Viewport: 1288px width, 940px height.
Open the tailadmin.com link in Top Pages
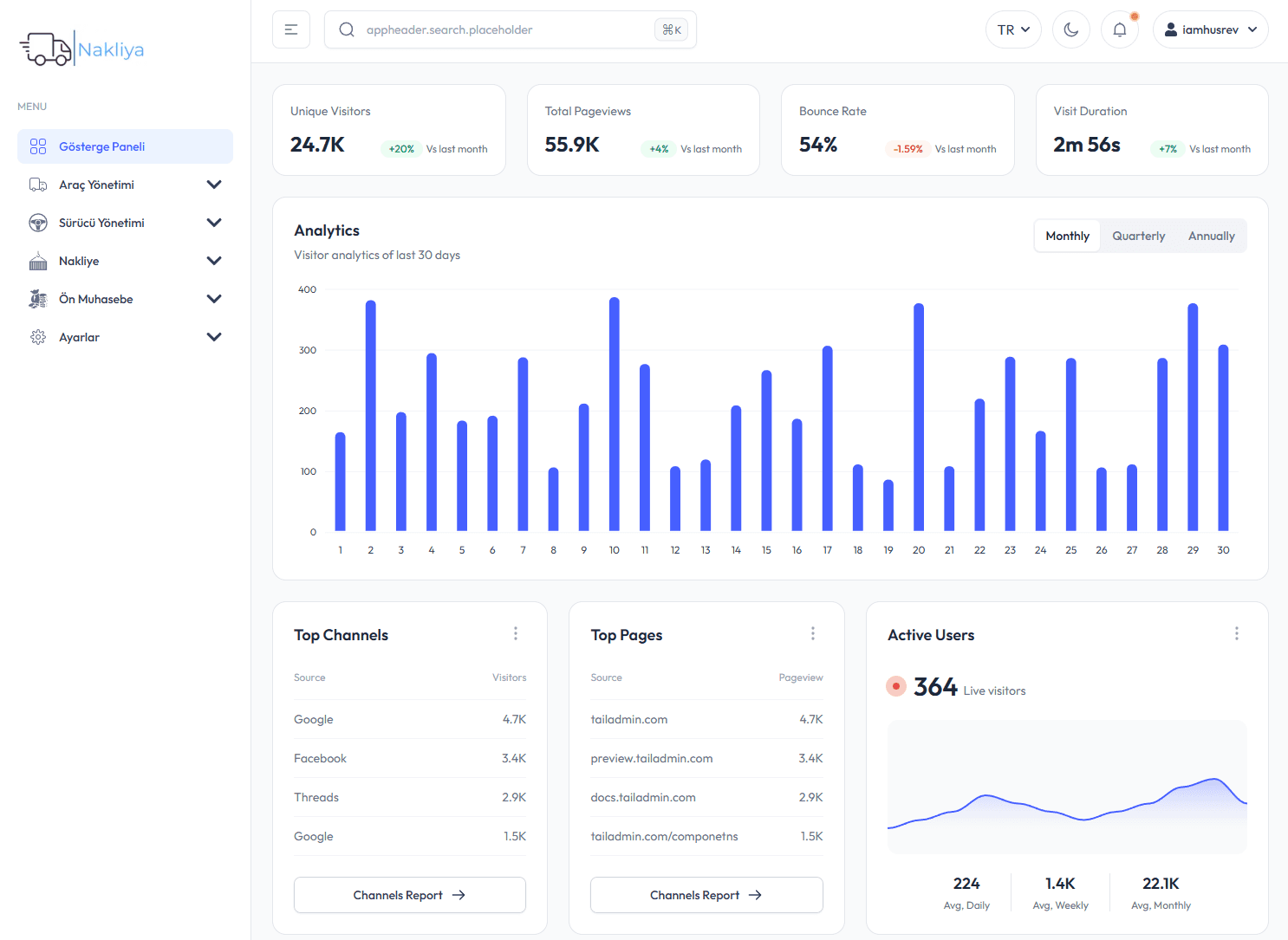coord(629,719)
